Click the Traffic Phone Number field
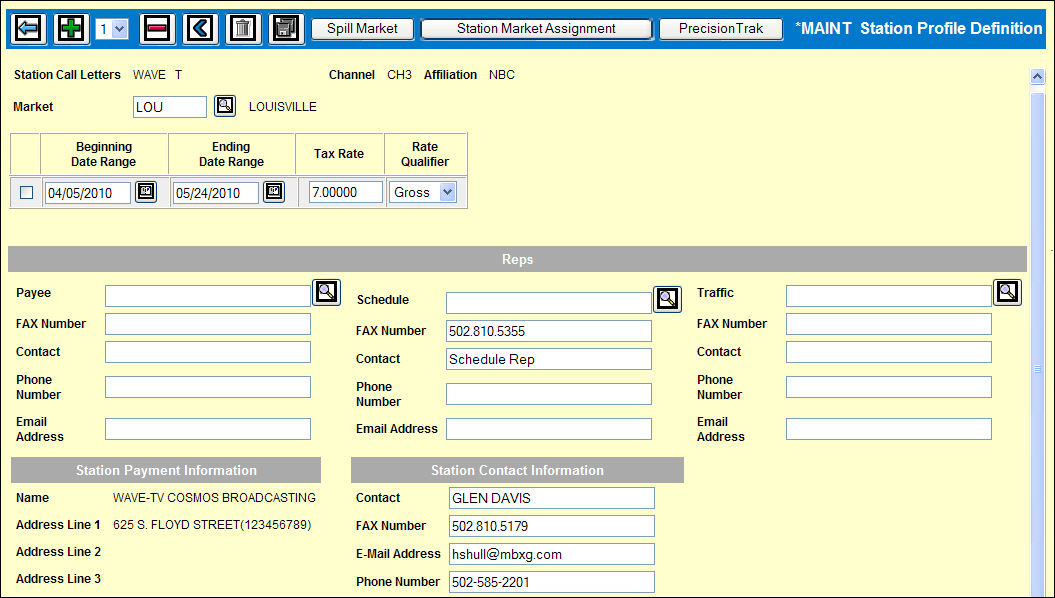The width and height of the screenshot is (1055, 598). point(889,387)
